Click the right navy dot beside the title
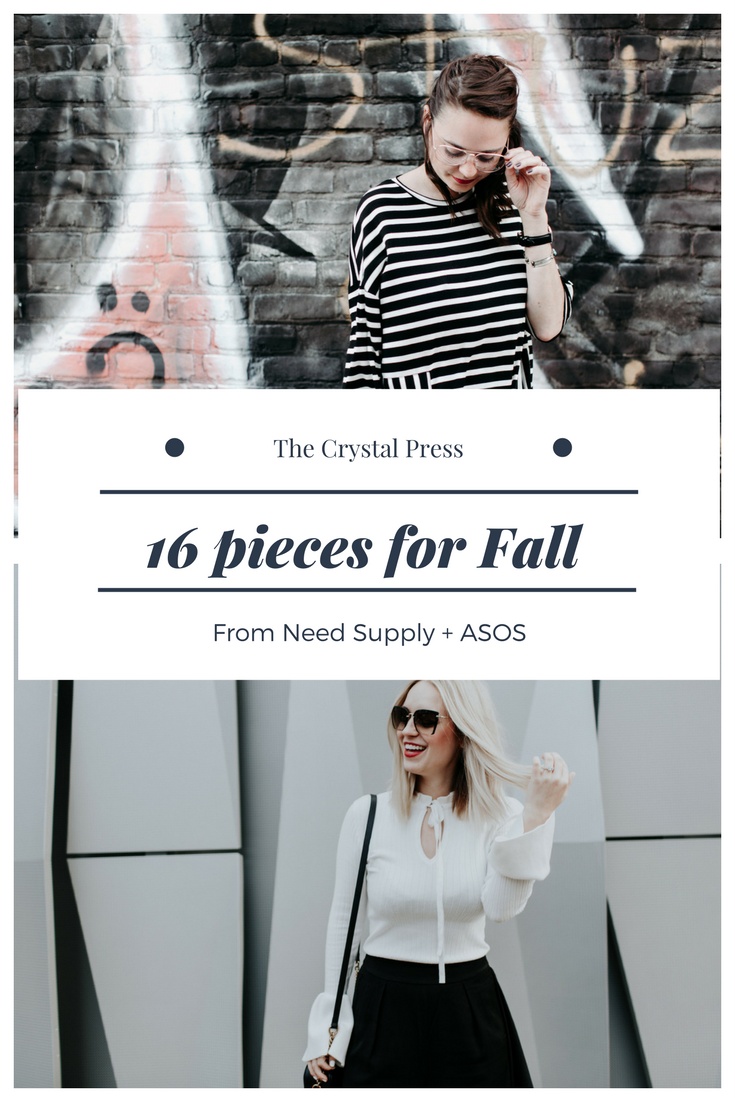735x1102 pixels. tap(562, 447)
